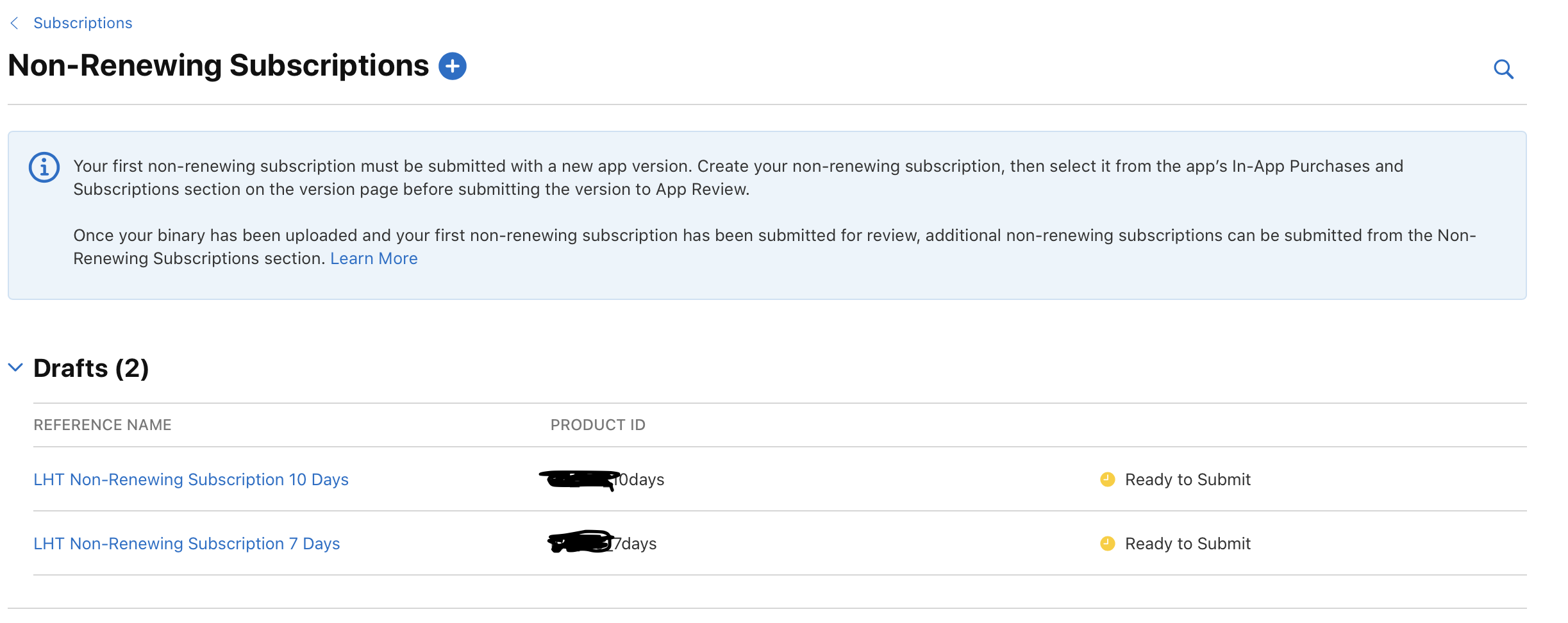
Task: Click the PRODUCT ID column header
Action: click(x=597, y=424)
